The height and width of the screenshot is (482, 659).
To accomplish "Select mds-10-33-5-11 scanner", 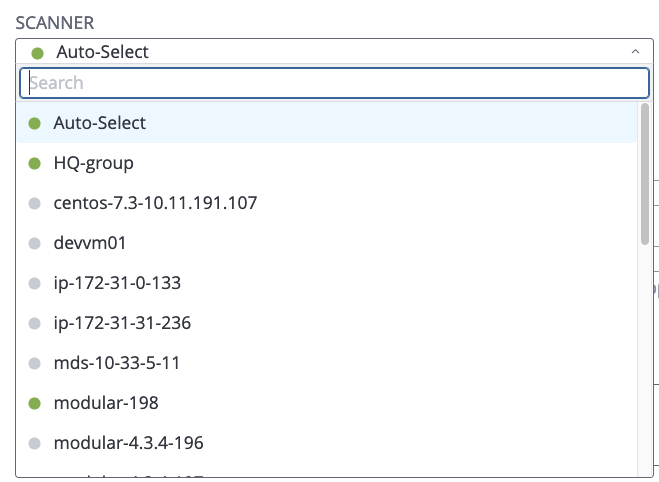I will [117, 363].
